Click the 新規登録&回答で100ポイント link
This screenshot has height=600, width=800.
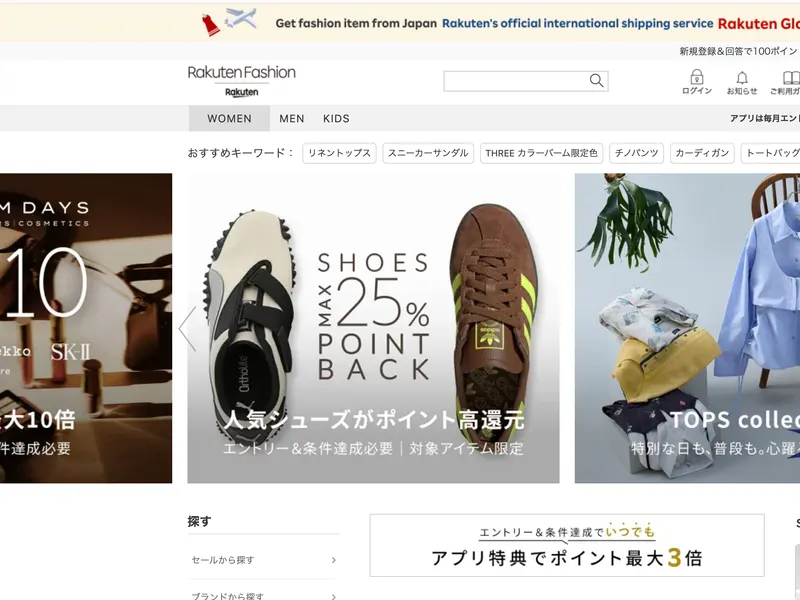coord(739,51)
